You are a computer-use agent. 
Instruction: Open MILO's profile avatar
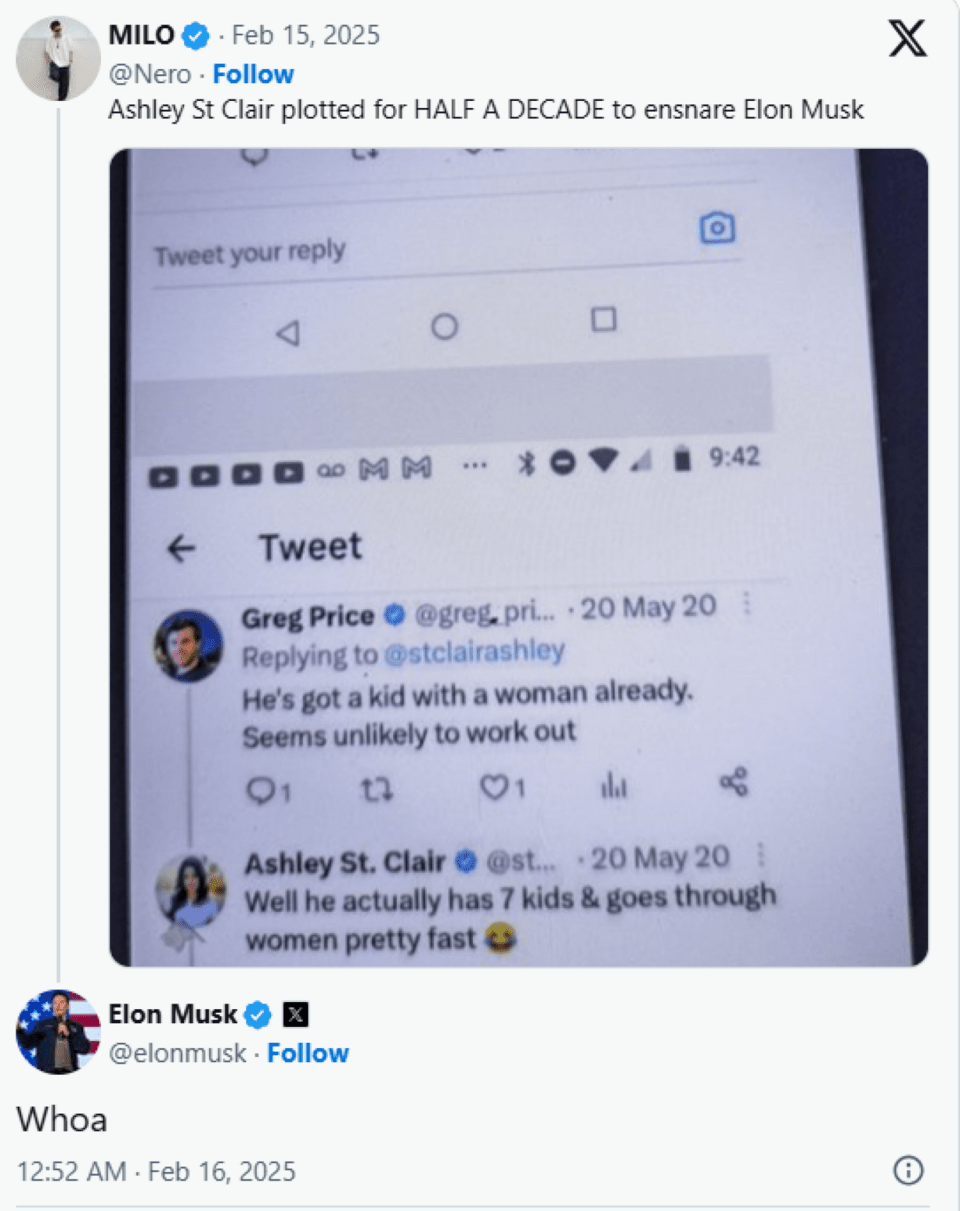click(58, 58)
